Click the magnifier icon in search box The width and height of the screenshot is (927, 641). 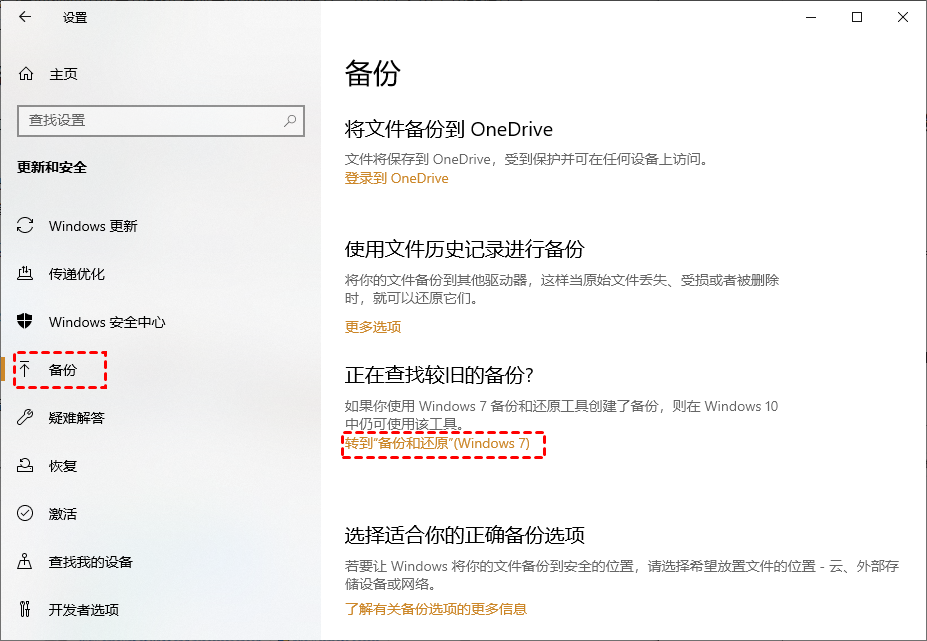[x=290, y=121]
